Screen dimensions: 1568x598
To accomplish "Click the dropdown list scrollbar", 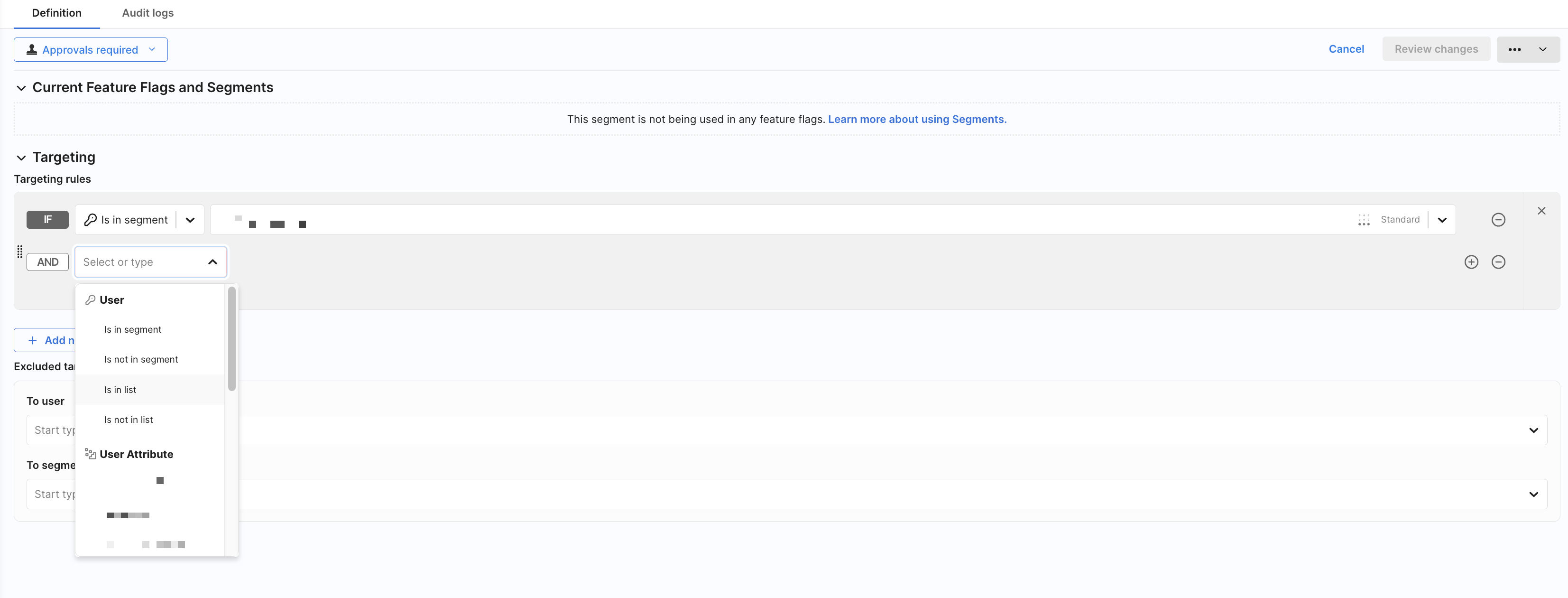I will coord(231,338).
